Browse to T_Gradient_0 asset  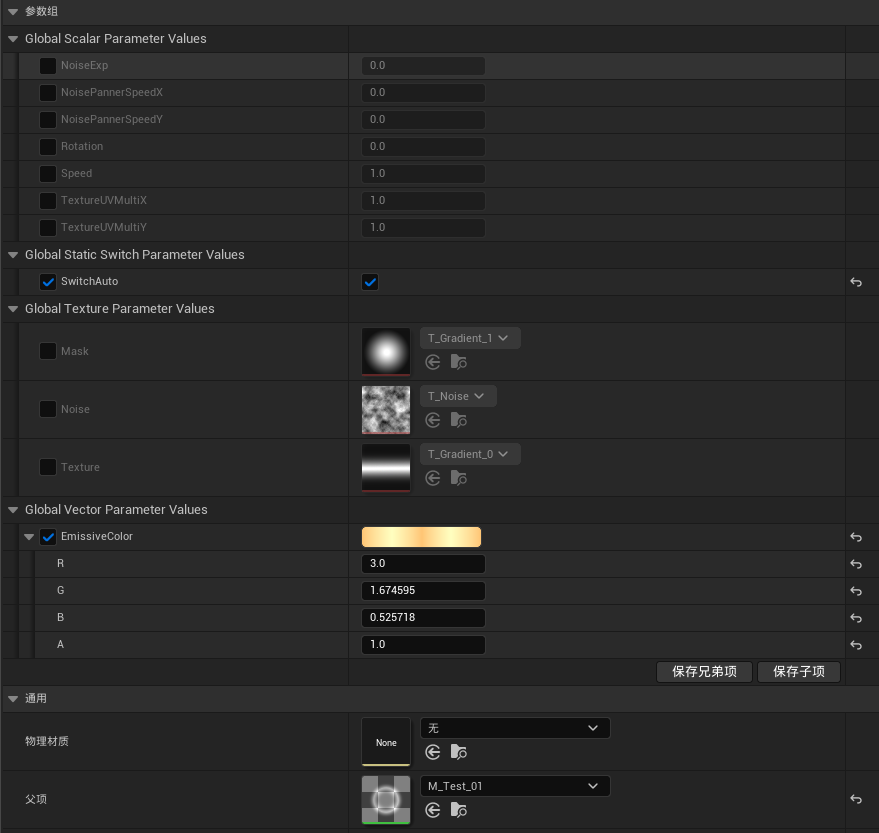458,478
